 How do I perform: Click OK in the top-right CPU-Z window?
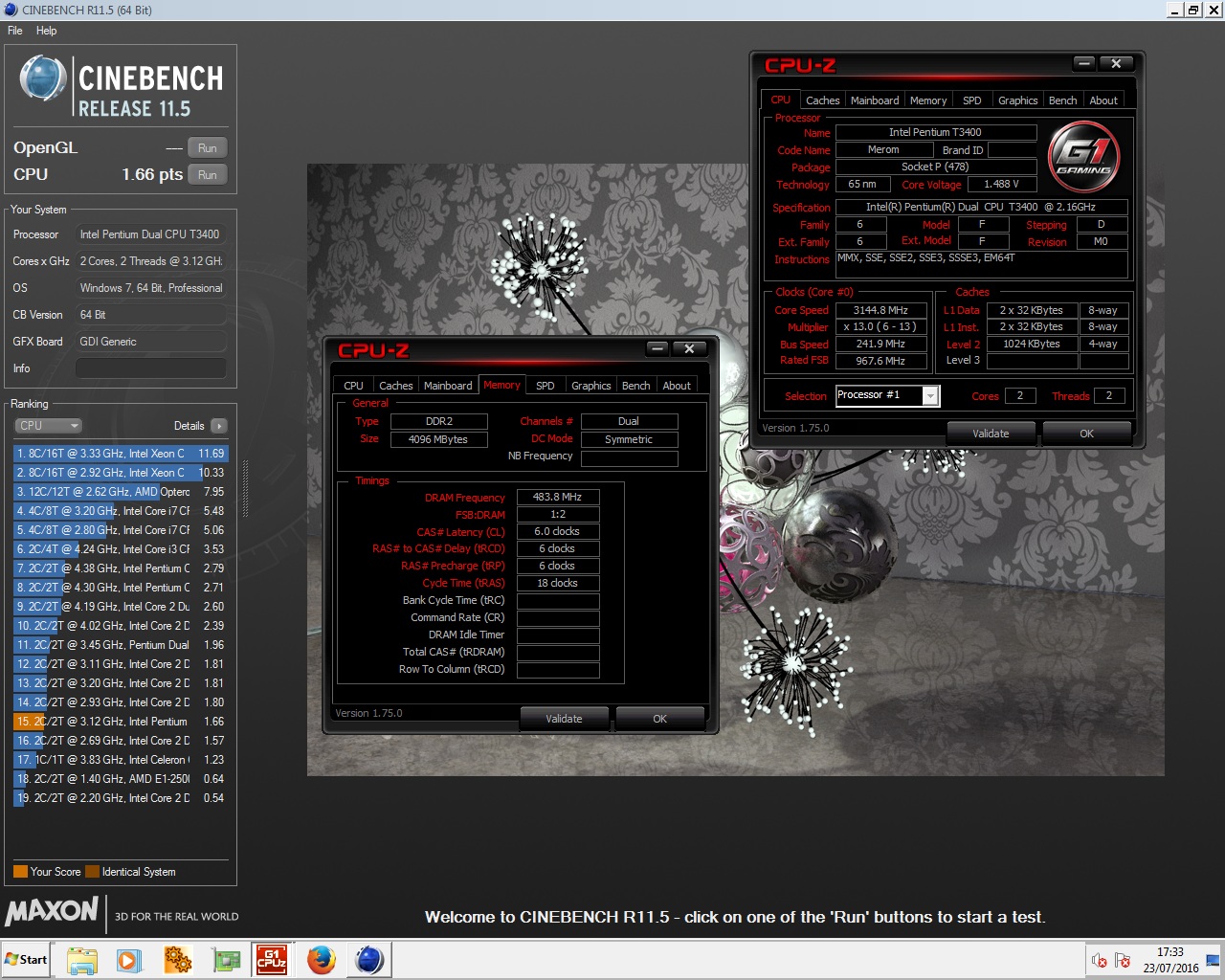click(1086, 434)
